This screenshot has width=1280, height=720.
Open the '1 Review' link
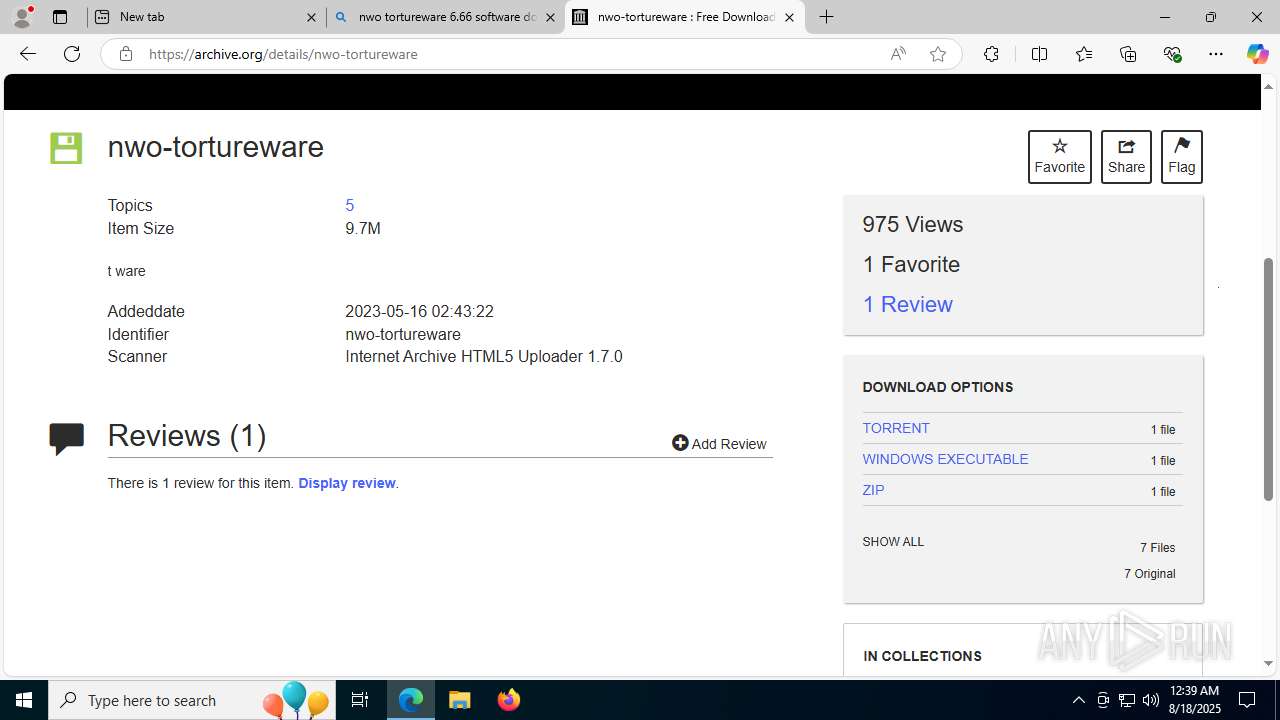click(x=908, y=304)
